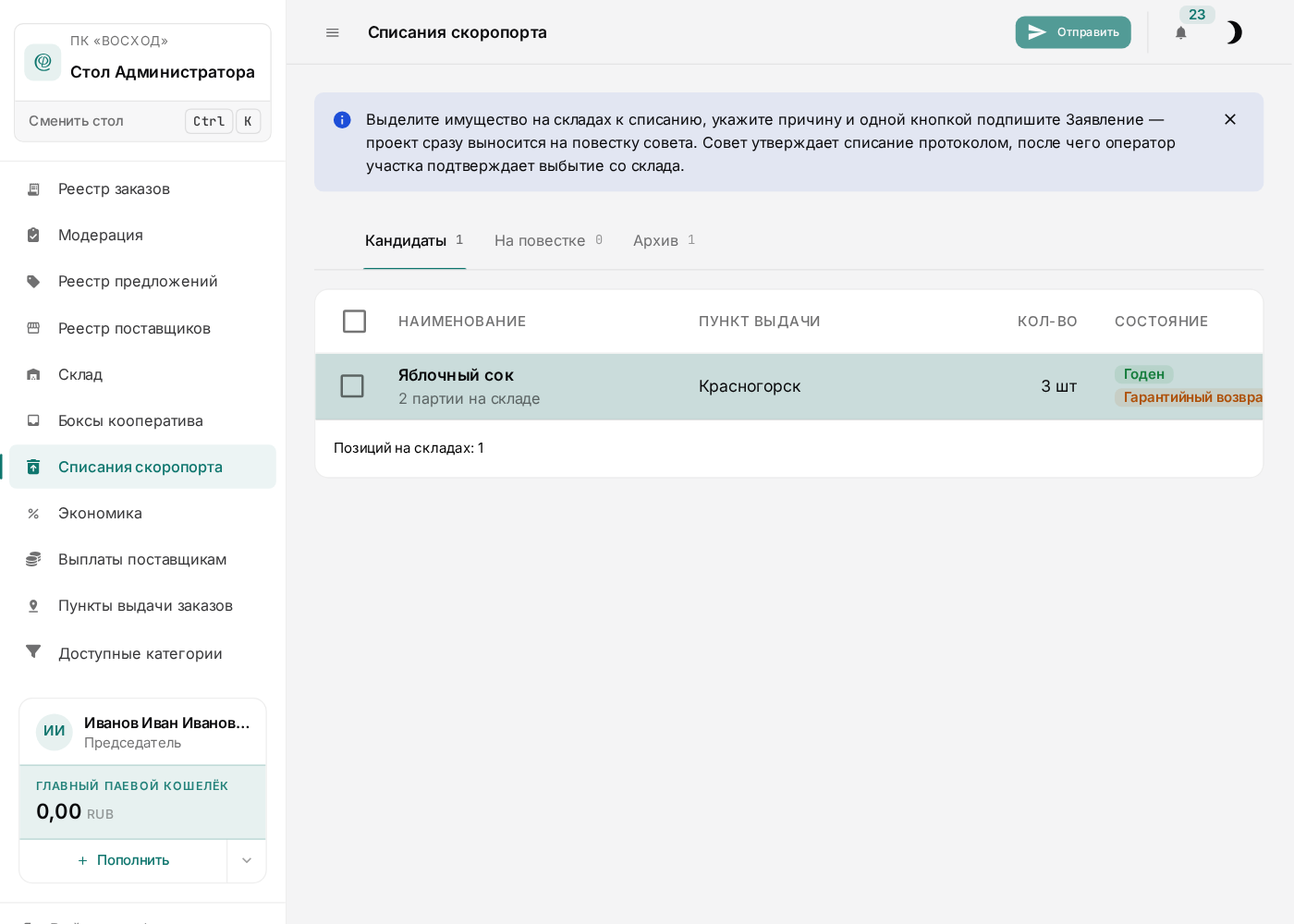Open Реестр заказов menu item

(x=142, y=189)
